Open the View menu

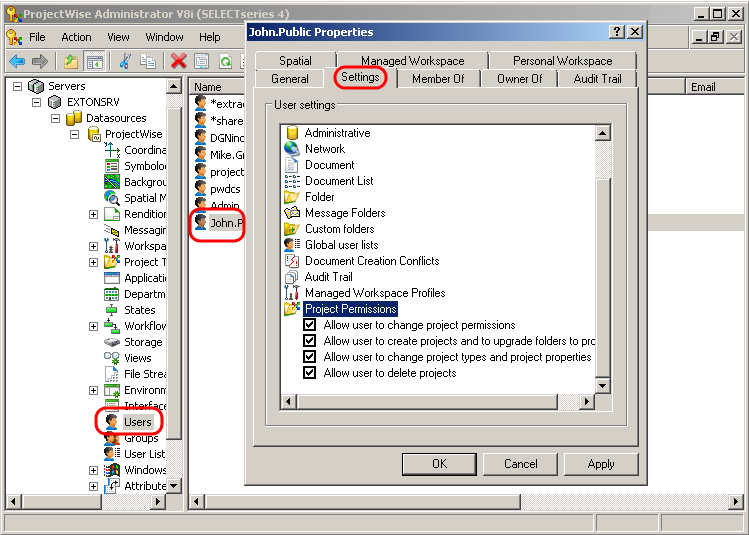point(118,37)
